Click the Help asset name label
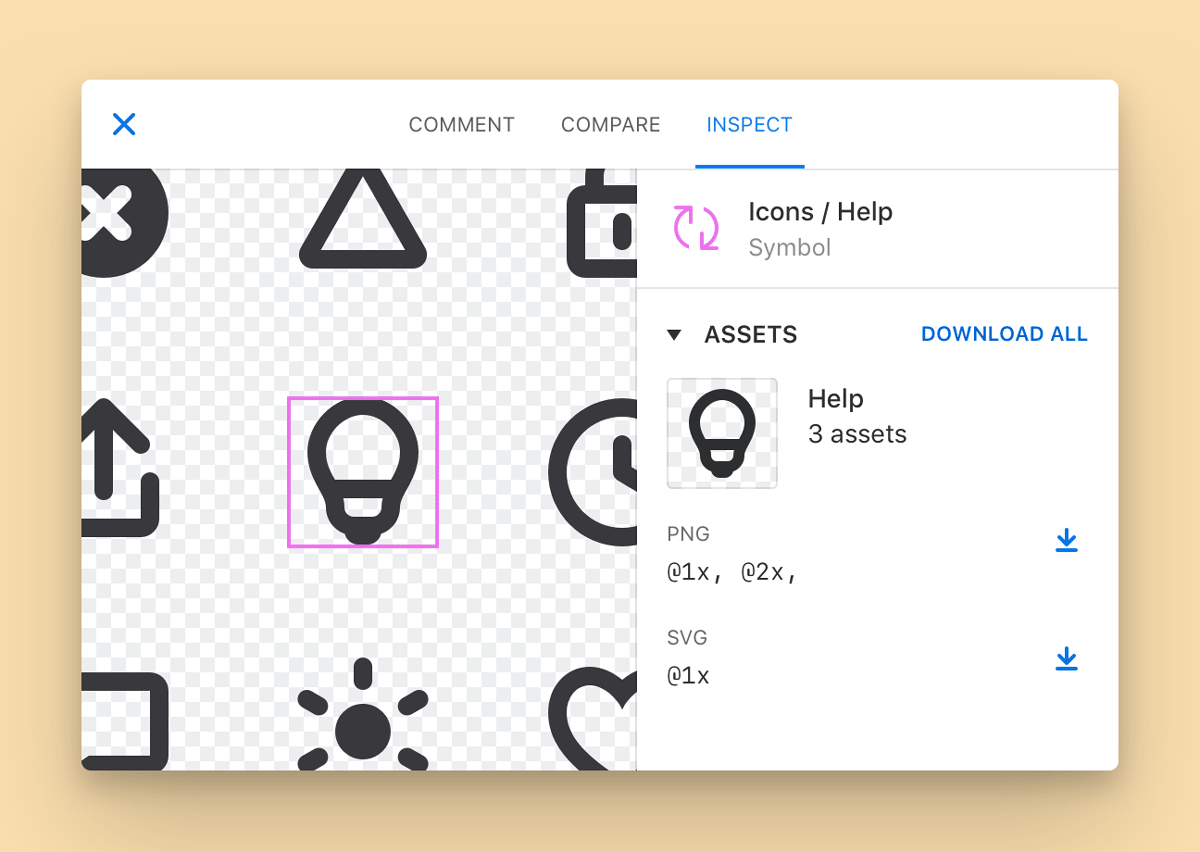The image size is (1200, 852). (x=836, y=398)
